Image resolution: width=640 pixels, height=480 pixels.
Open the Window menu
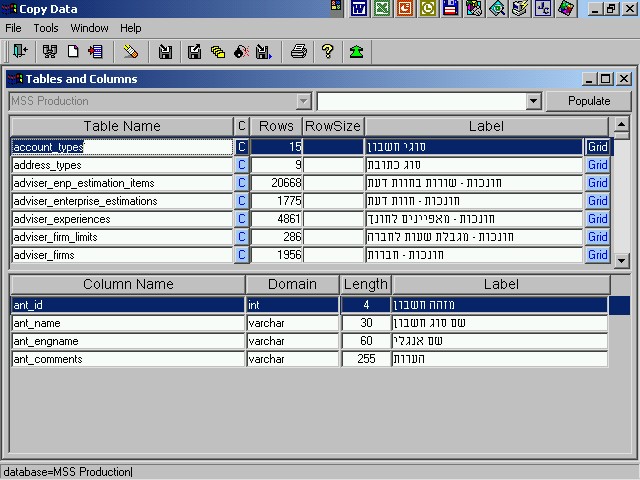tap(89, 28)
